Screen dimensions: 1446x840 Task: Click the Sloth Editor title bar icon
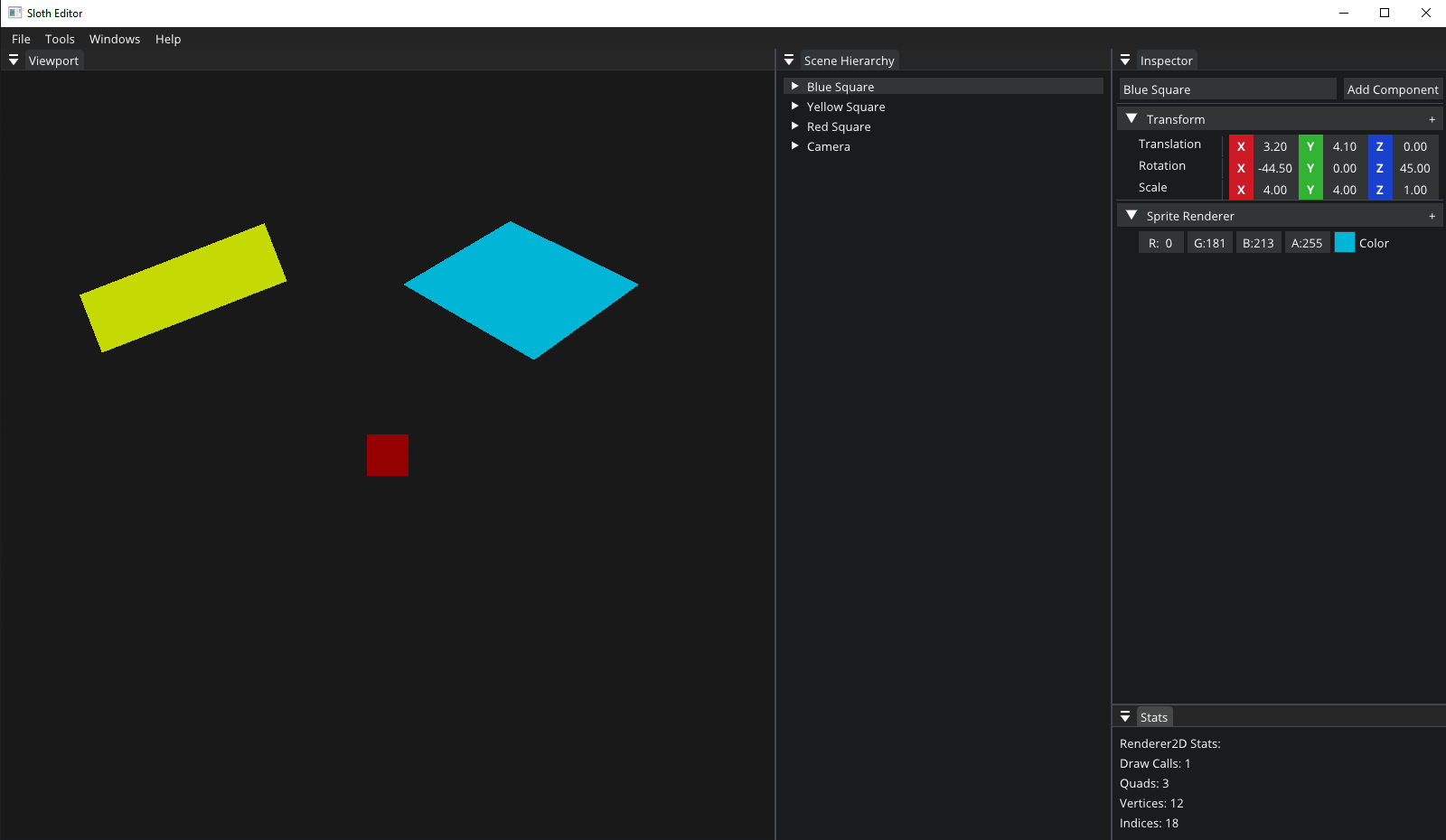pos(13,13)
